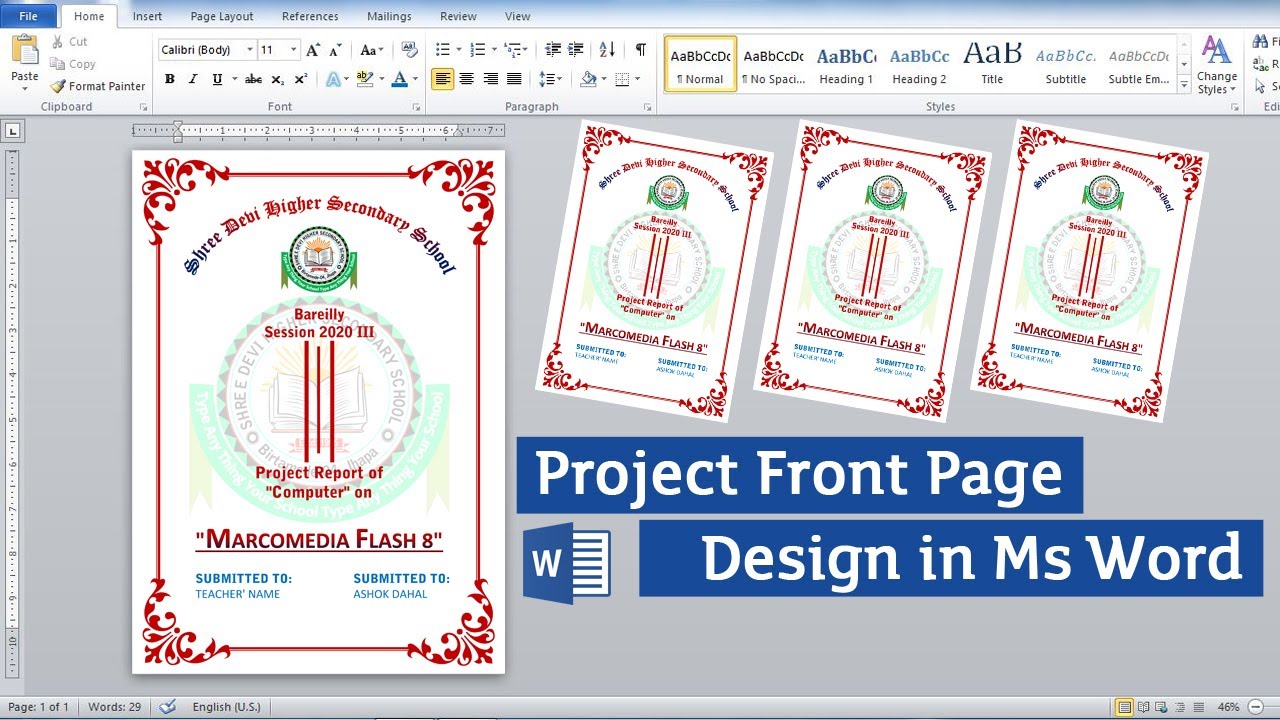Open the Change Styles menu
This screenshot has width=1280, height=720.
1217,65
